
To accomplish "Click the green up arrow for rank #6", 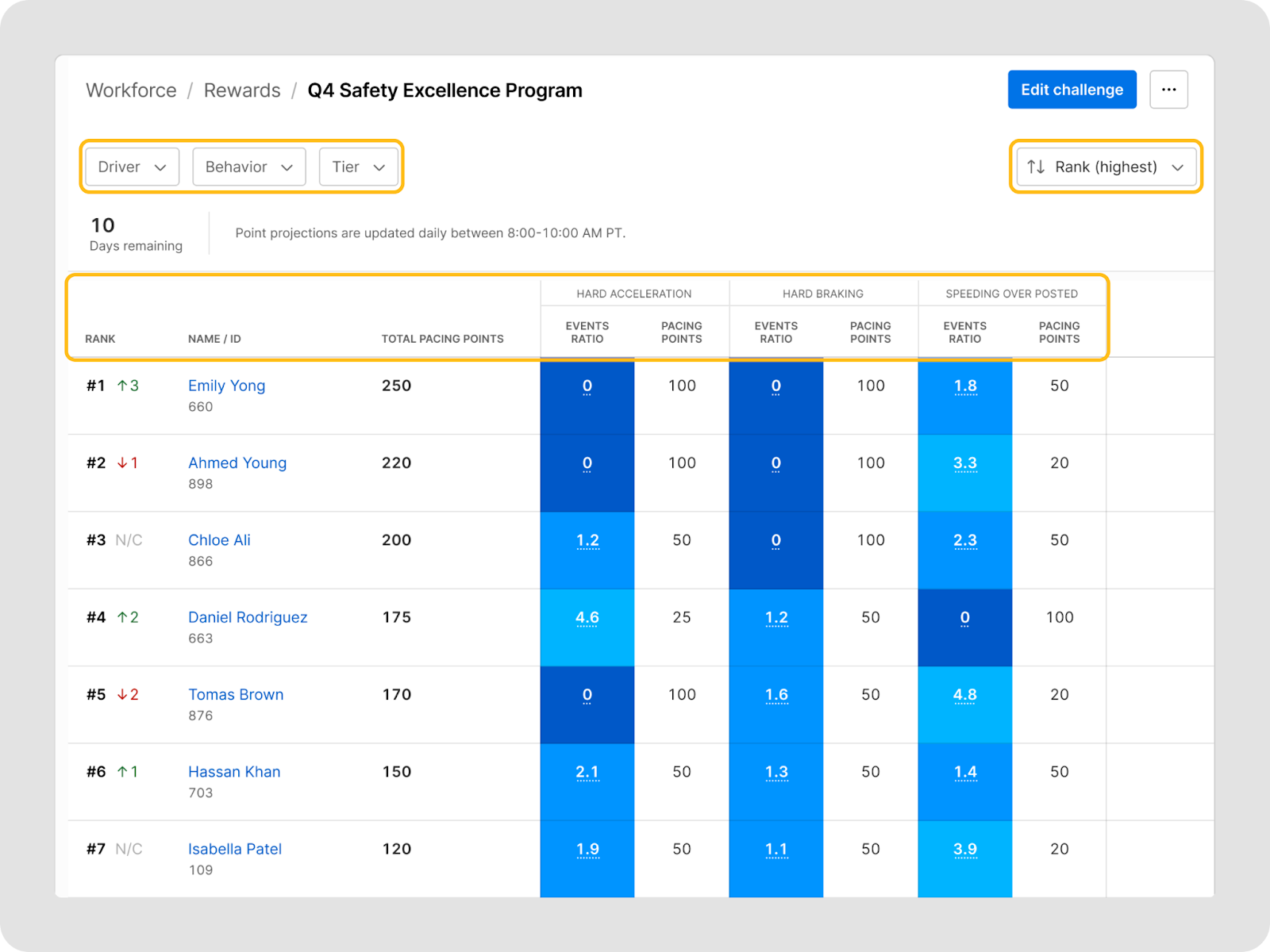I will [x=122, y=771].
